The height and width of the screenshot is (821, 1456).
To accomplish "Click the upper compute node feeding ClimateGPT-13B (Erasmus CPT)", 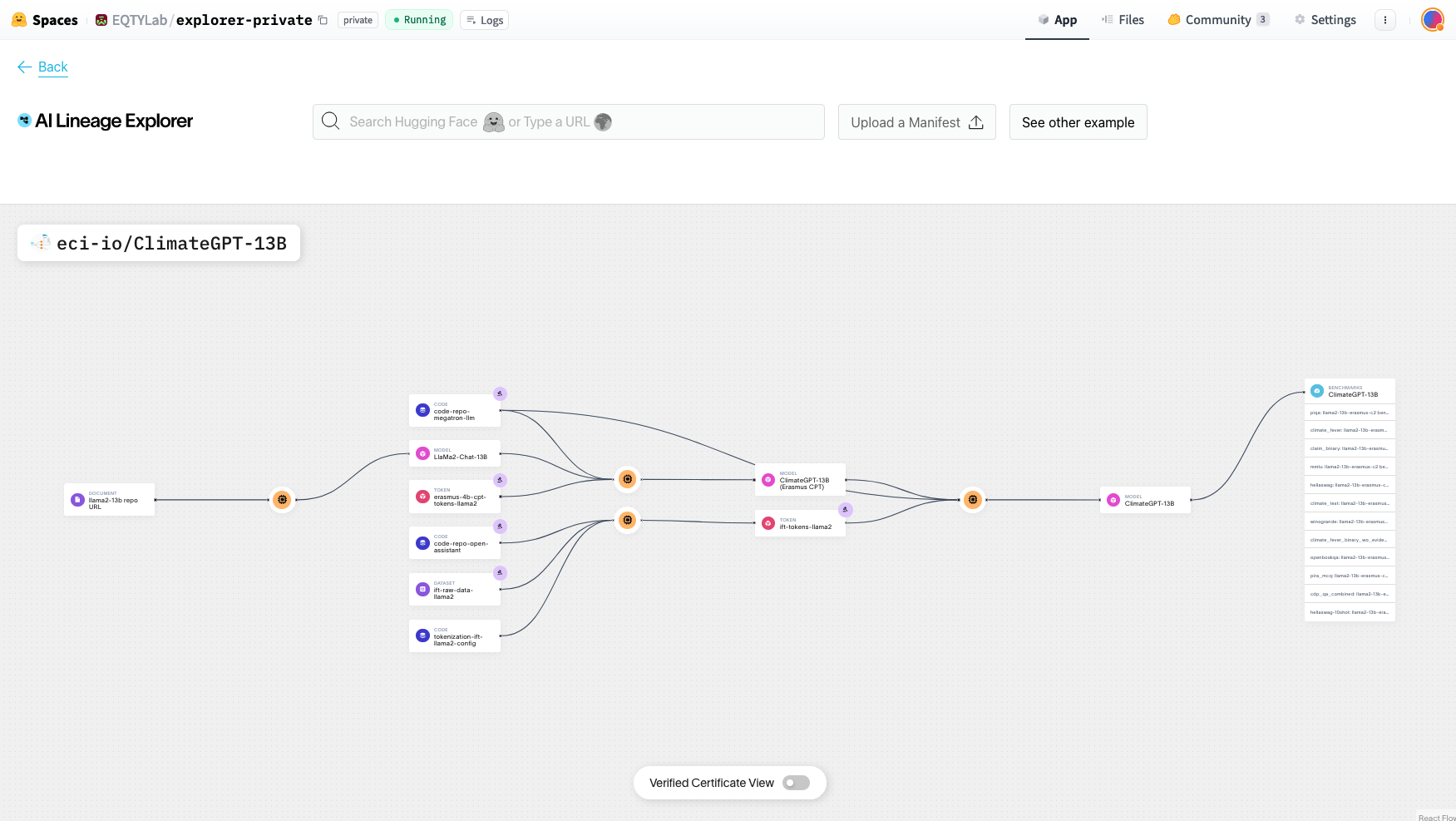I will click(628, 479).
